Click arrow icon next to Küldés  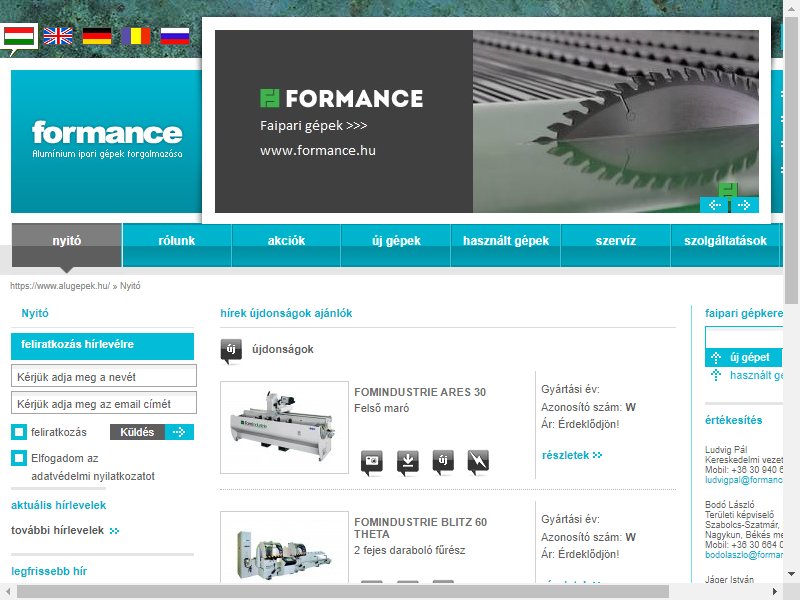(179, 432)
